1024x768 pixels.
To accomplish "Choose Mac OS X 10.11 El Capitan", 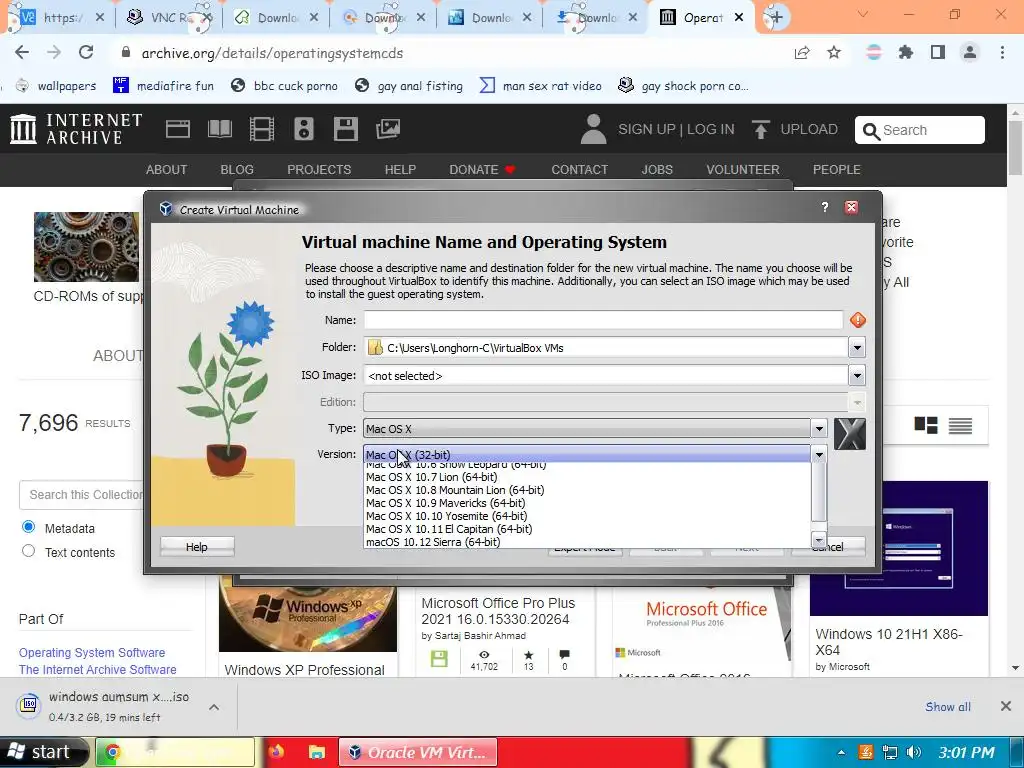I will pos(449,530).
